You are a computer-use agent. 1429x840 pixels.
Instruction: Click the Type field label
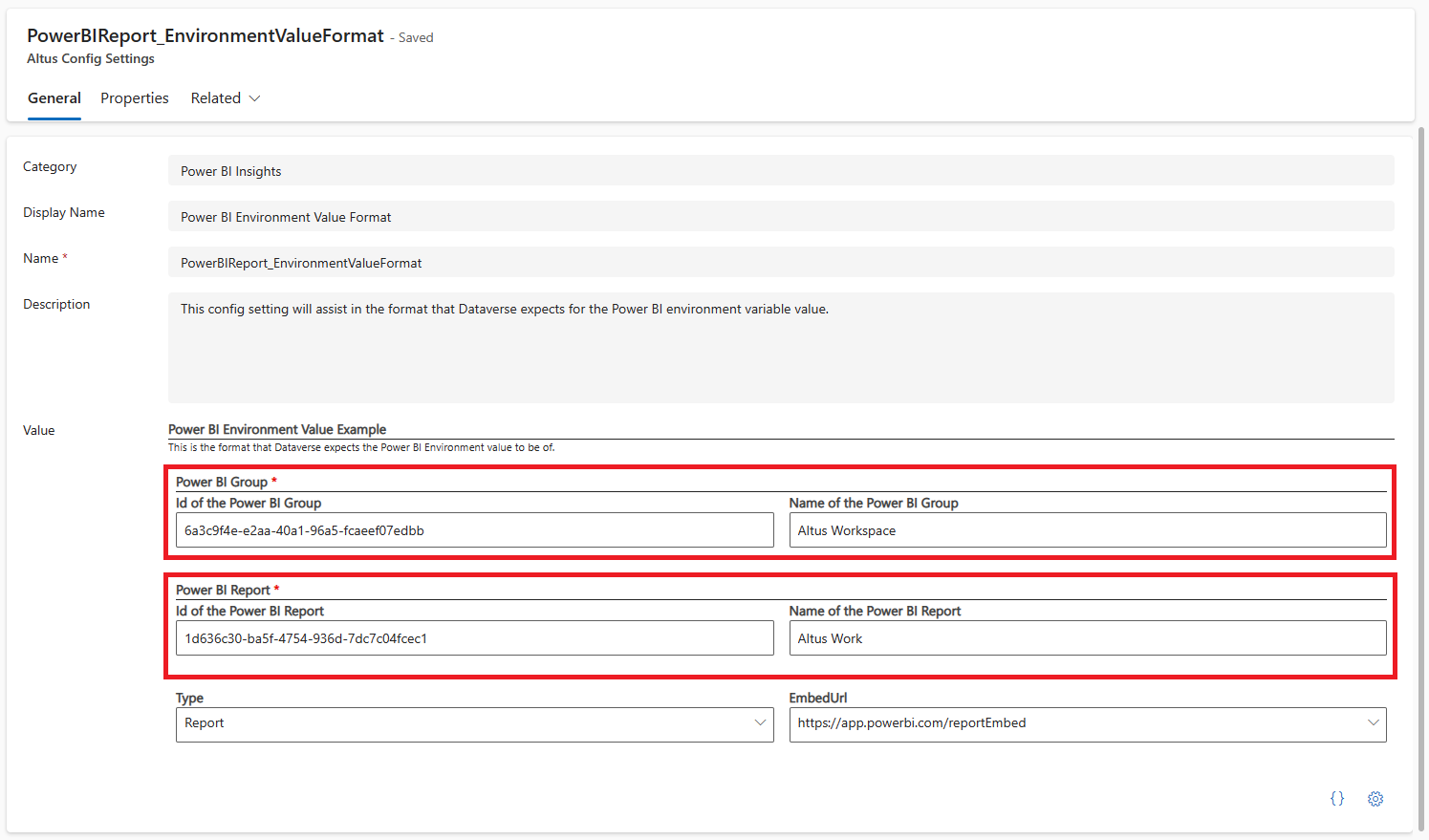[x=189, y=699]
